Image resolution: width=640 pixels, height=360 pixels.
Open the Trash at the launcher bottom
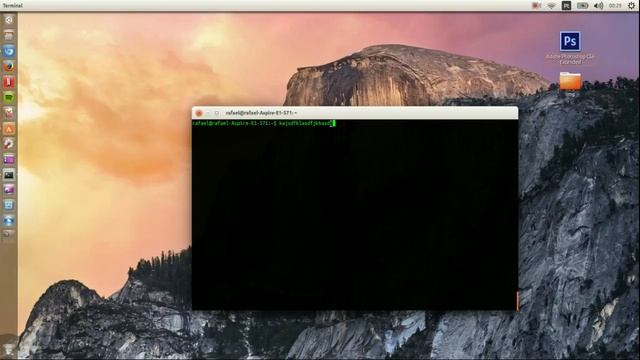[9, 348]
